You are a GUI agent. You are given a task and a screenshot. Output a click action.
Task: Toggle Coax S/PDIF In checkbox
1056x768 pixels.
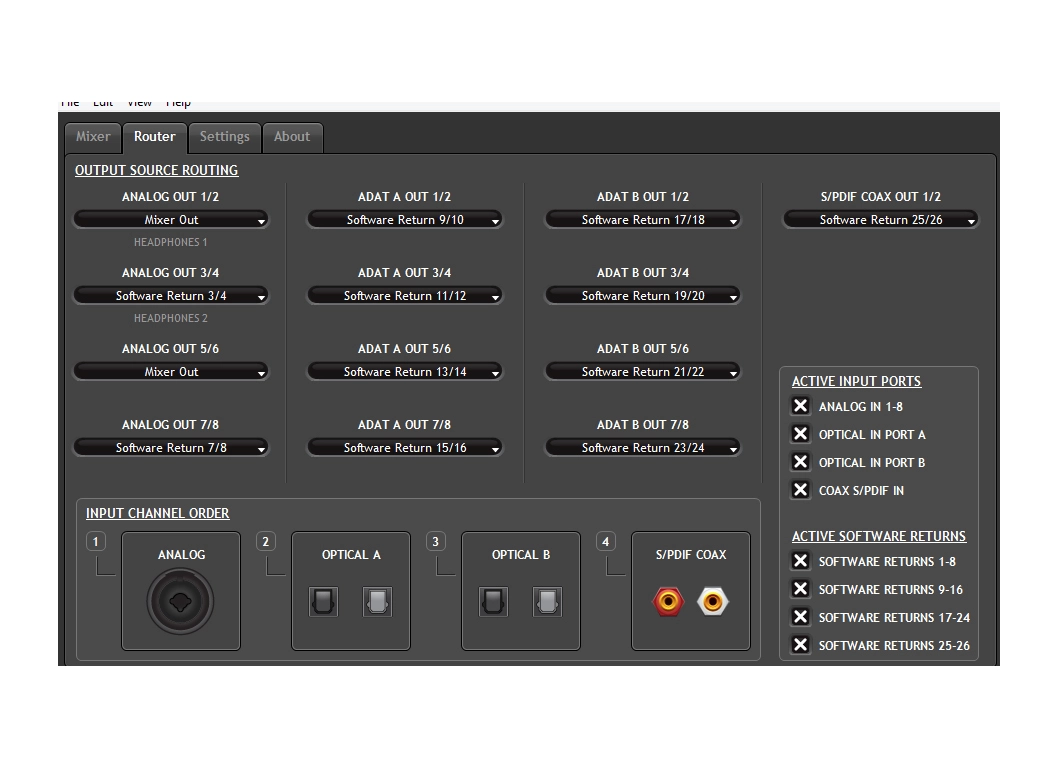[800, 490]
